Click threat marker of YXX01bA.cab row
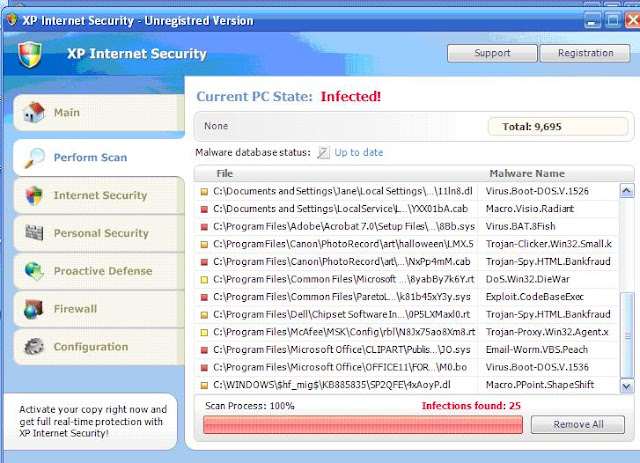 pos(204,209)
